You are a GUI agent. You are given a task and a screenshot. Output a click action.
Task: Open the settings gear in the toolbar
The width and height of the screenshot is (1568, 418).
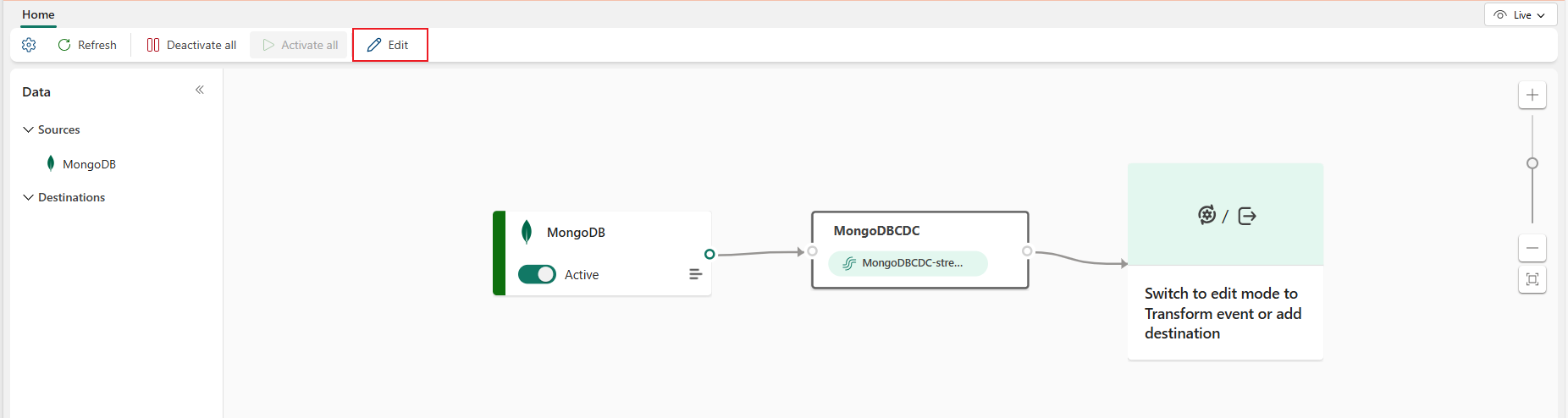point(29,45)
